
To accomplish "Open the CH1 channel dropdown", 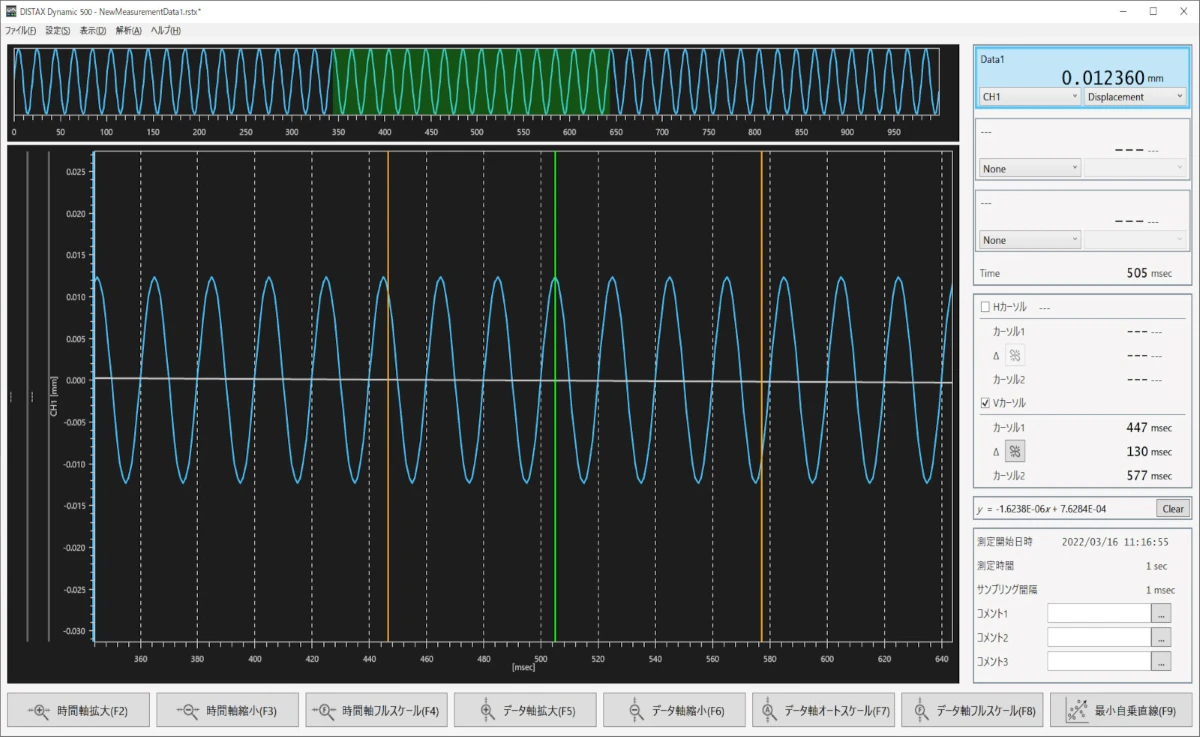I will point(1030,97).
